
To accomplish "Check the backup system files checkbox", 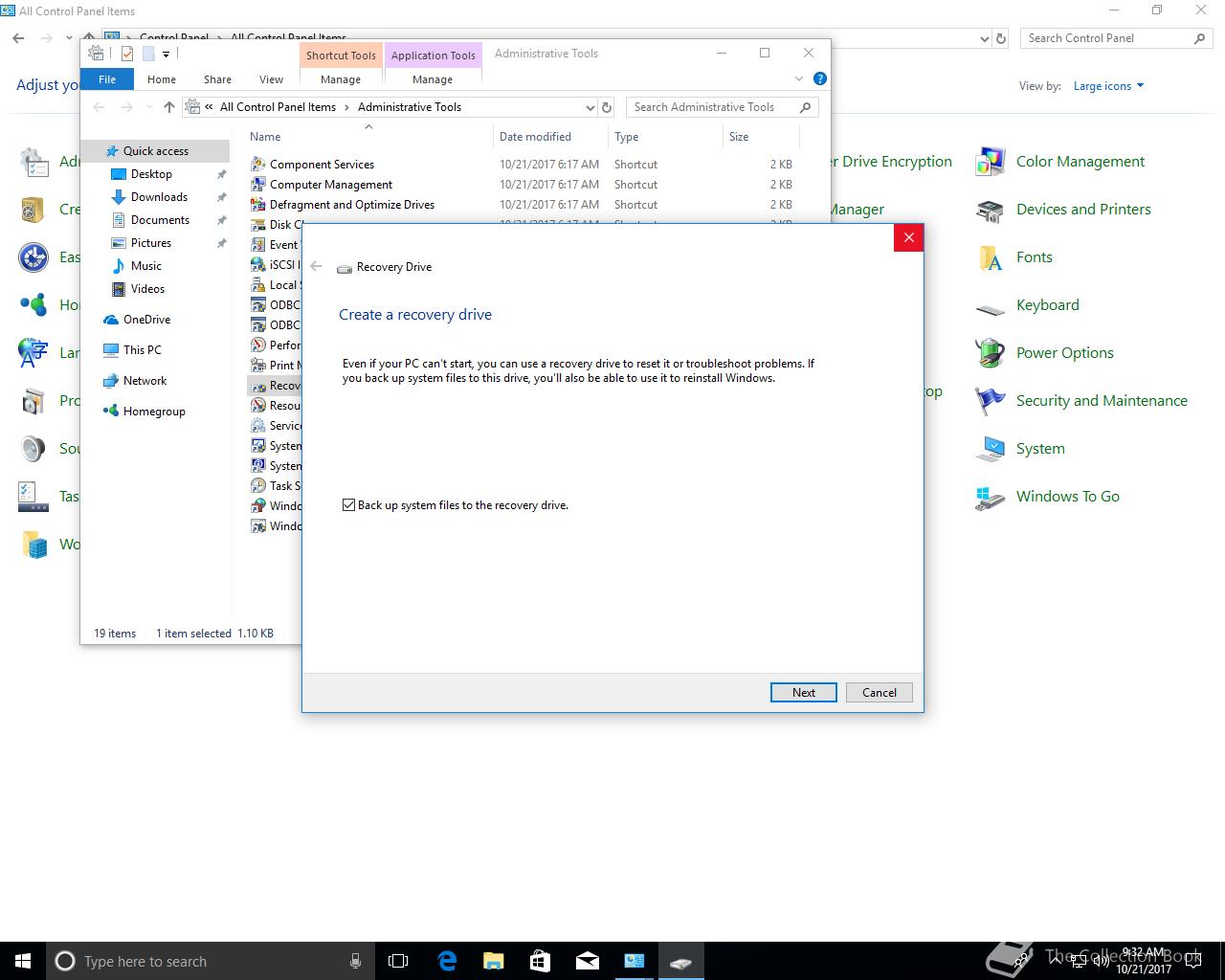I will pos(348,505).
